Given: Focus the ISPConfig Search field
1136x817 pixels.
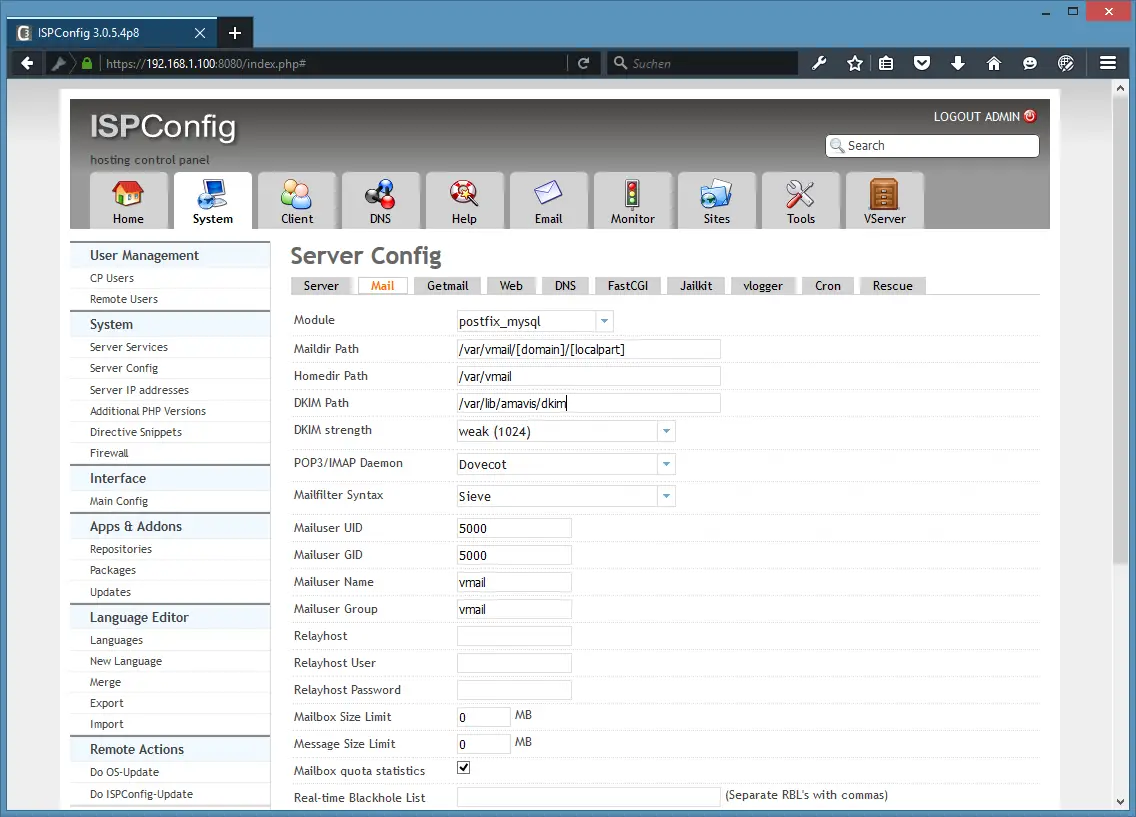Looking at the screenshot, I should (x=932, y=146).
